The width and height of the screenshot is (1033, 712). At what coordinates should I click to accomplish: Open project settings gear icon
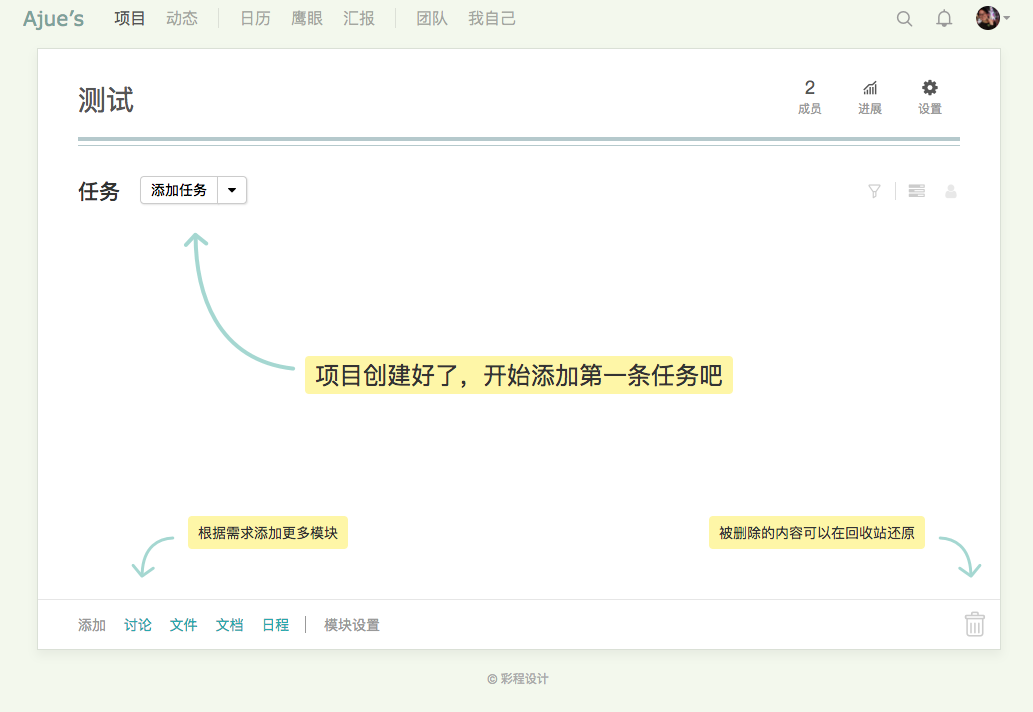coord(930,97)
